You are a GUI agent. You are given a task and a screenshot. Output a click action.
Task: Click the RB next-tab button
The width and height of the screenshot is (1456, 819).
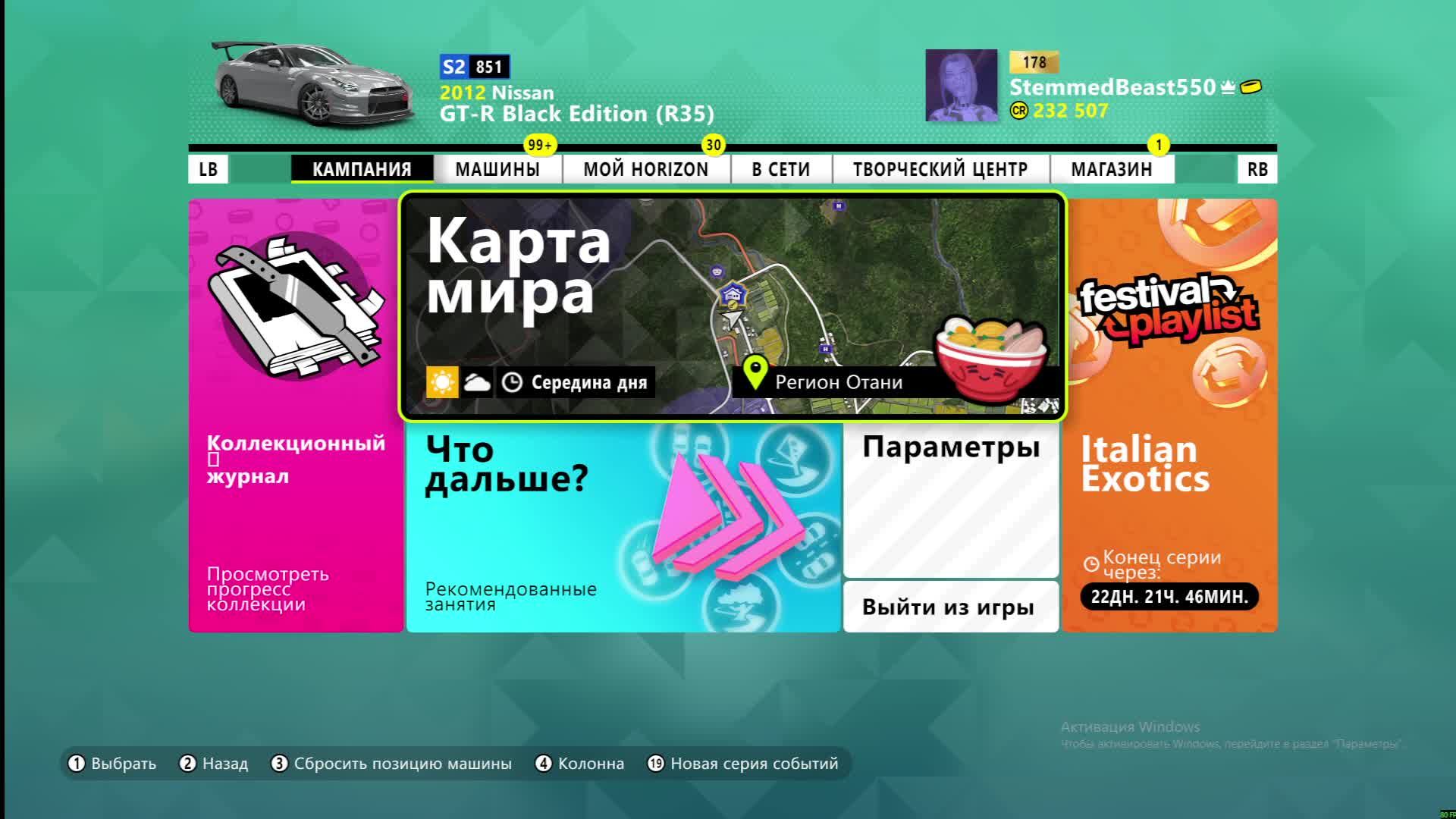click(x=1257, y=169)
